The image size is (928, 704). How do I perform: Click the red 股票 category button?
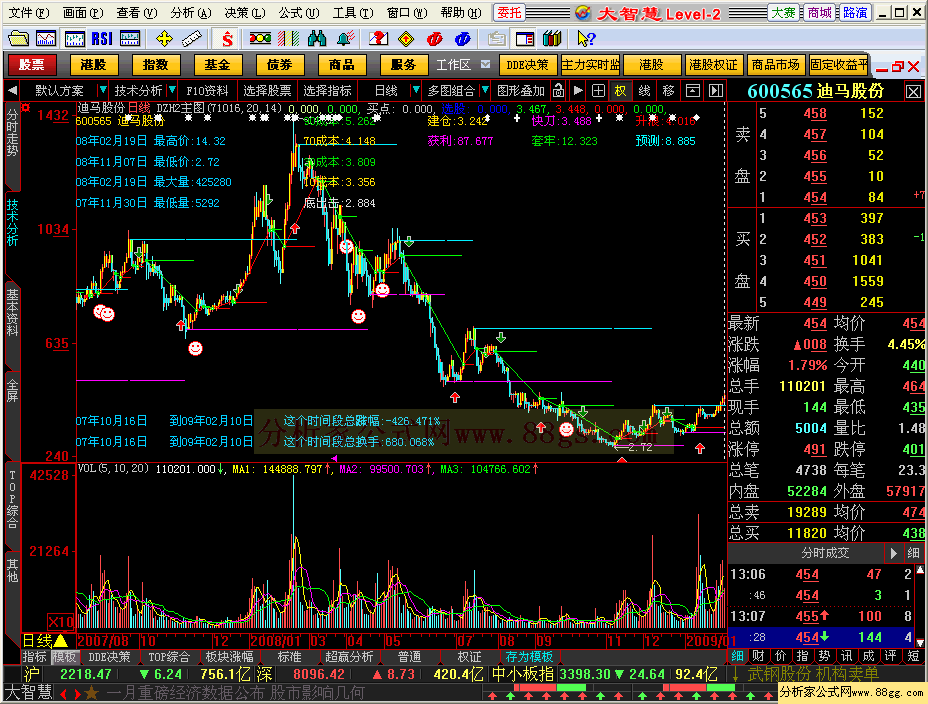tap(31, 64)
